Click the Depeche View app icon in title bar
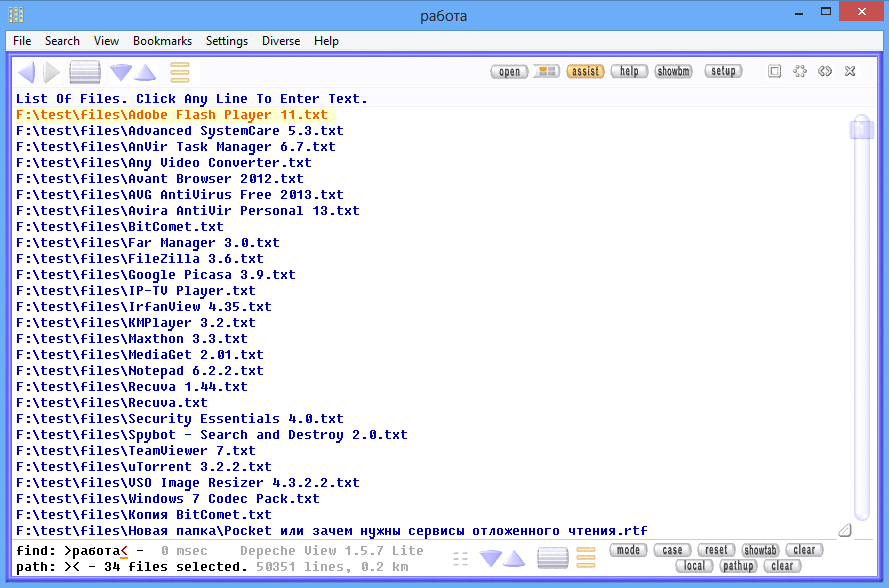The image size is (889, 588). click(16, 15)
